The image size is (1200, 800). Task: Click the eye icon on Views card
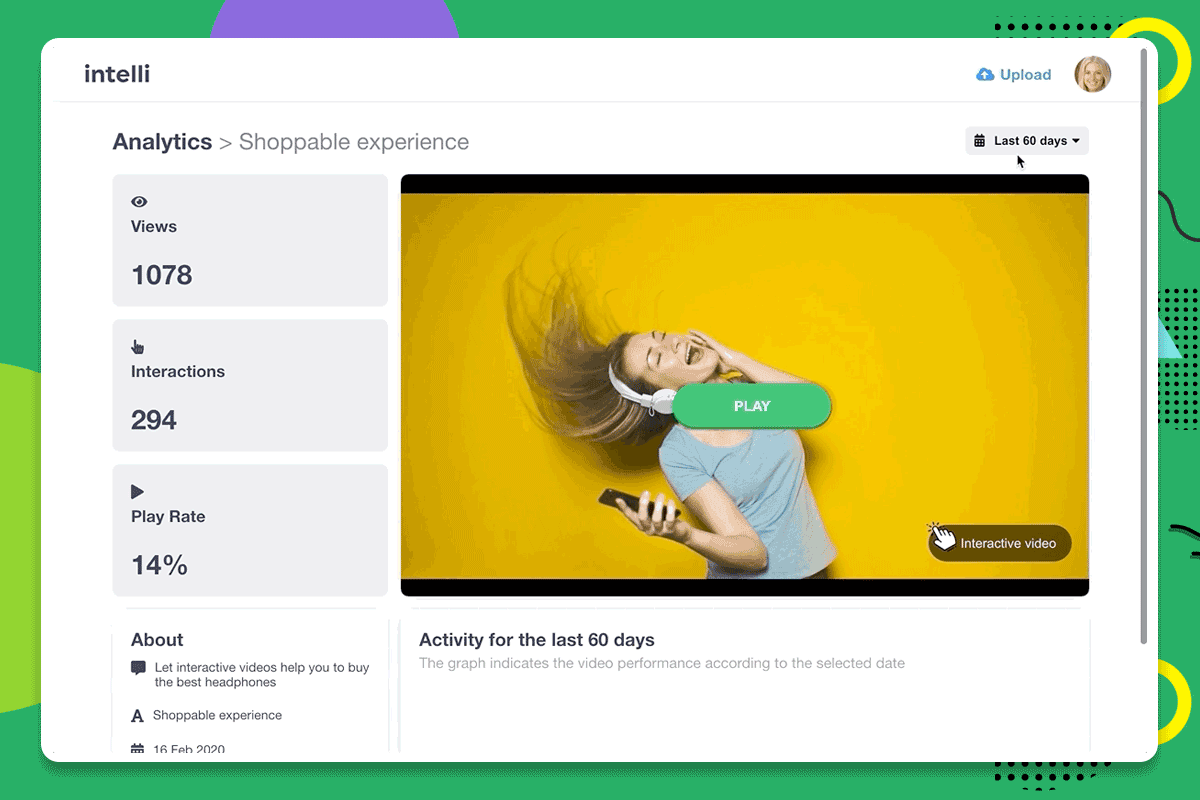pyautogui.click(x=139, y=202)
